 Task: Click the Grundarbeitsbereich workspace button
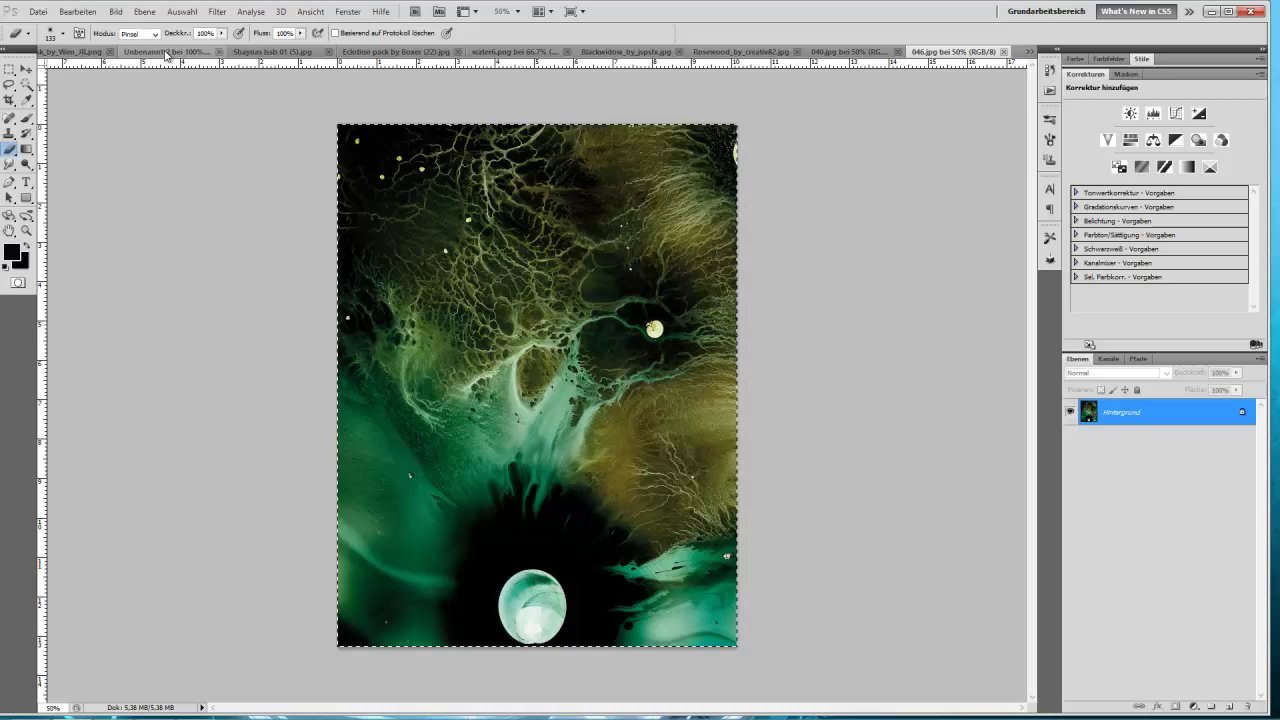coord(1045,11)
